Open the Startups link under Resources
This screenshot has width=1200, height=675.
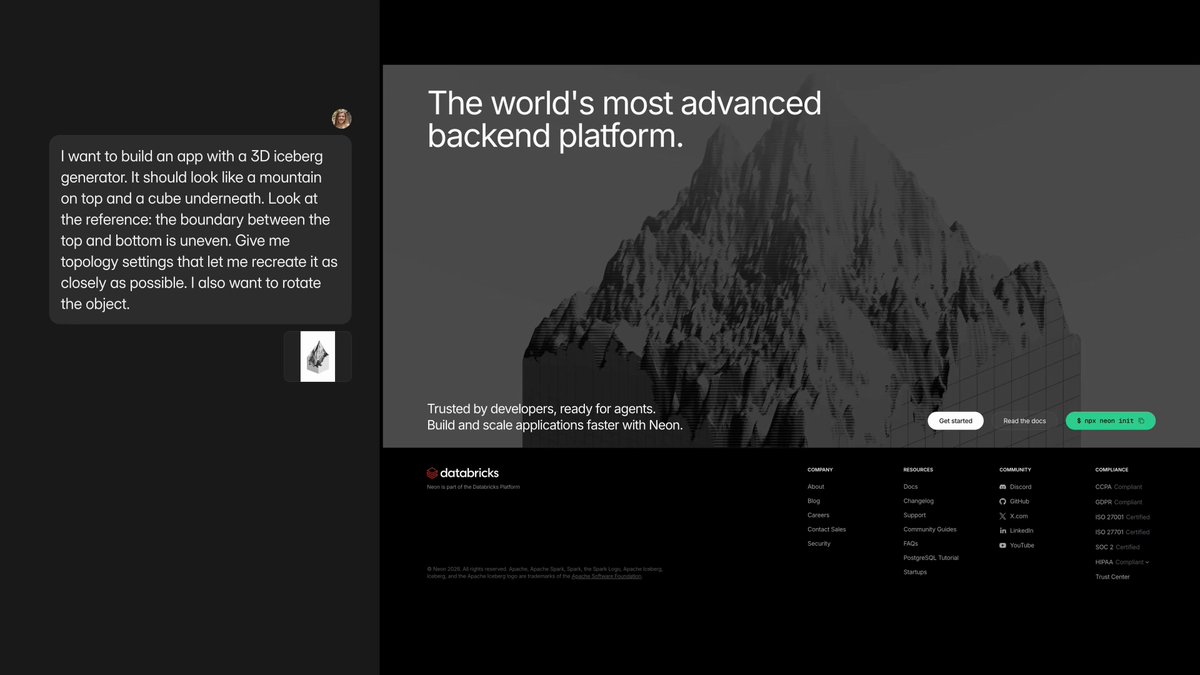915,572
